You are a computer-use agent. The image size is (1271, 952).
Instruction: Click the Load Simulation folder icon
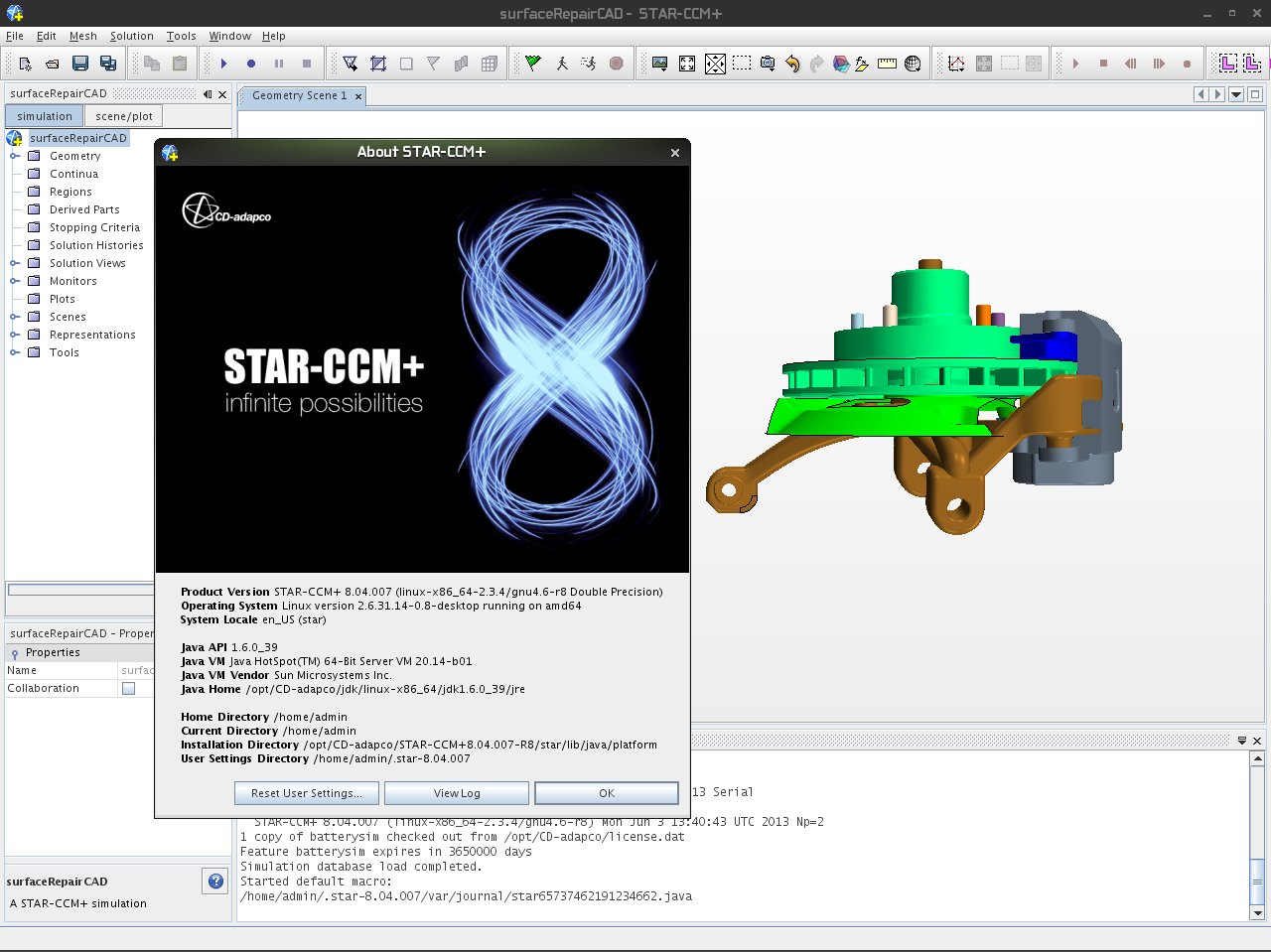[53, 64]
